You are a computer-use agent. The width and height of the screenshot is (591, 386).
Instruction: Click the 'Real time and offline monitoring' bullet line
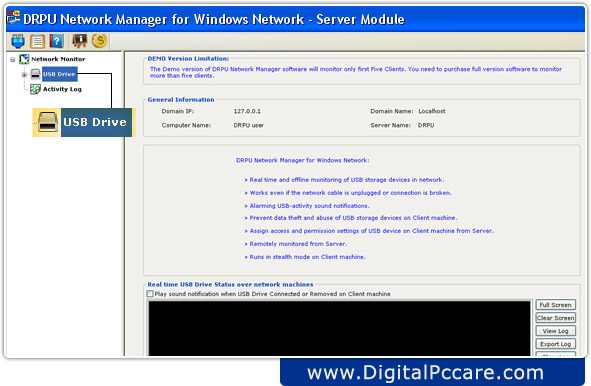pyautogui.click(x=344, y=180)
